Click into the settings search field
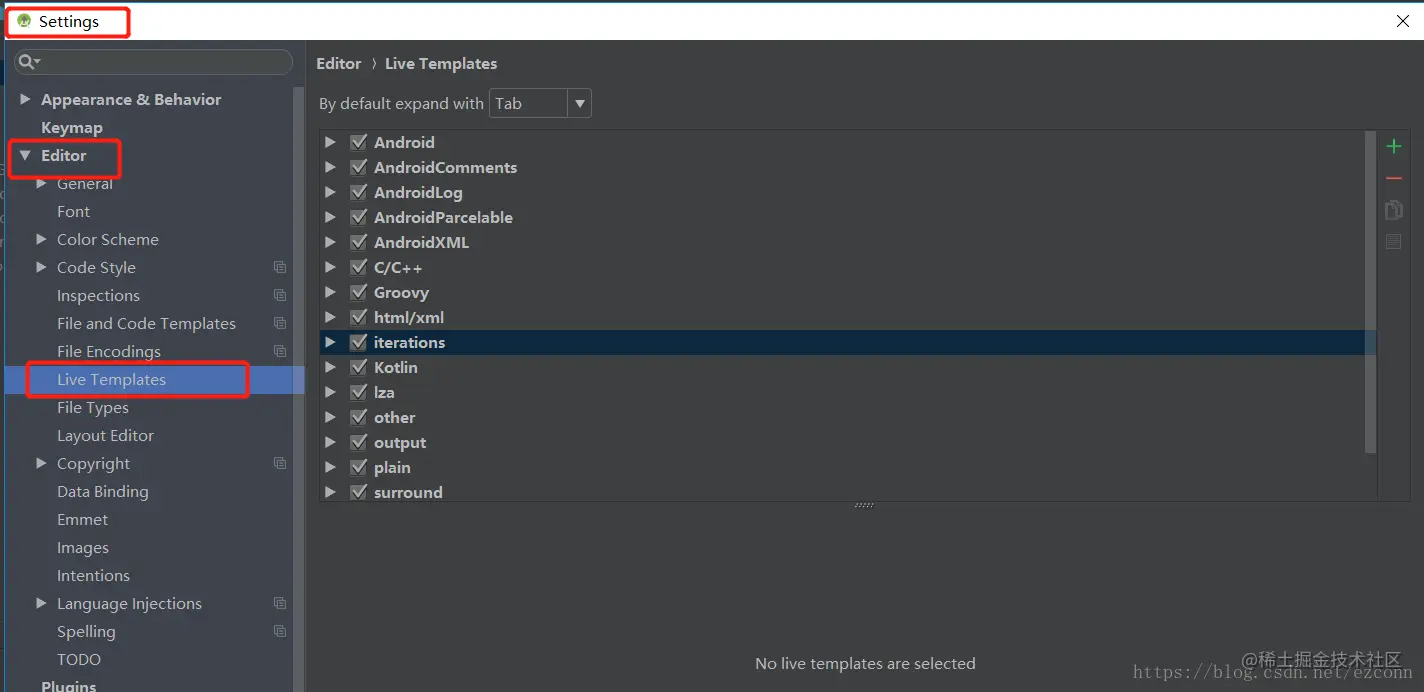Image resolution: width=1424 pixels, height=692 pixels. pos(153,62)
